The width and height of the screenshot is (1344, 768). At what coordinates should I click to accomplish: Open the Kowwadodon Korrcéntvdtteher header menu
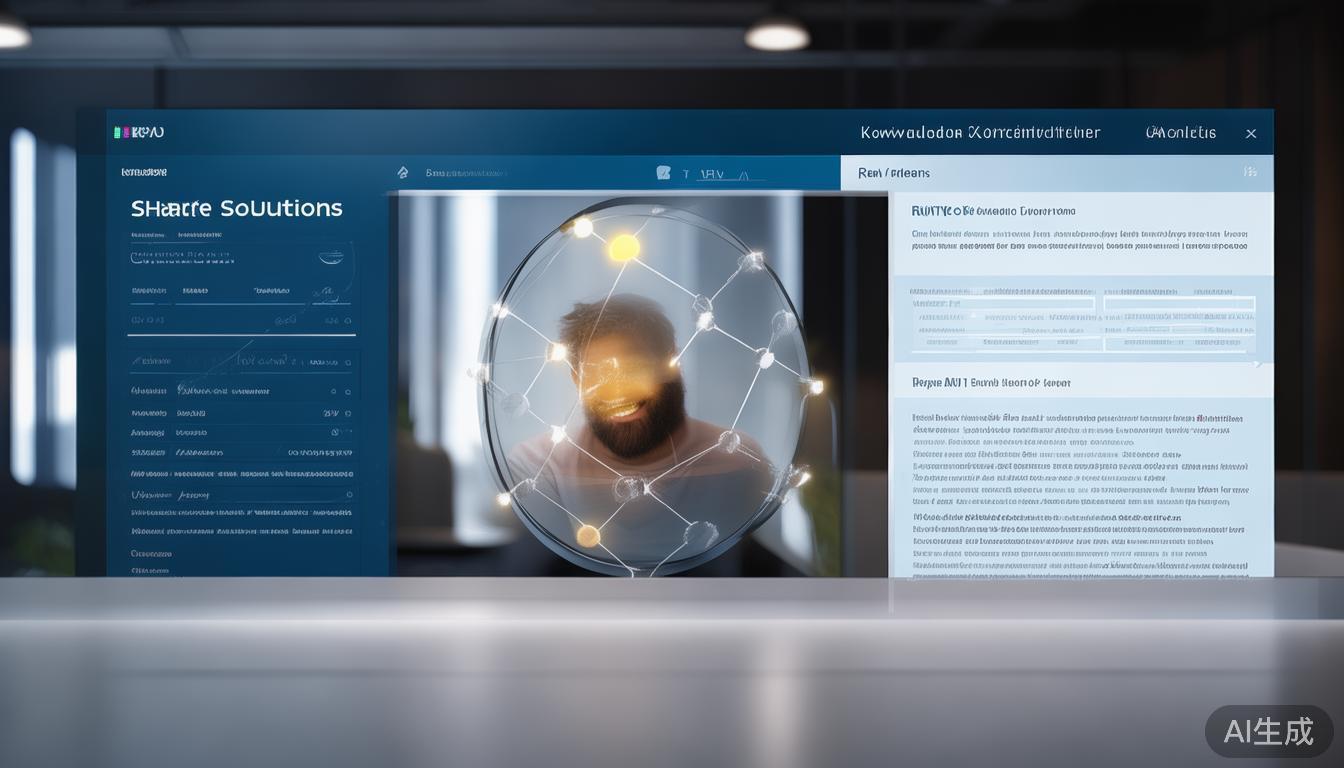[x=979, y=132]
